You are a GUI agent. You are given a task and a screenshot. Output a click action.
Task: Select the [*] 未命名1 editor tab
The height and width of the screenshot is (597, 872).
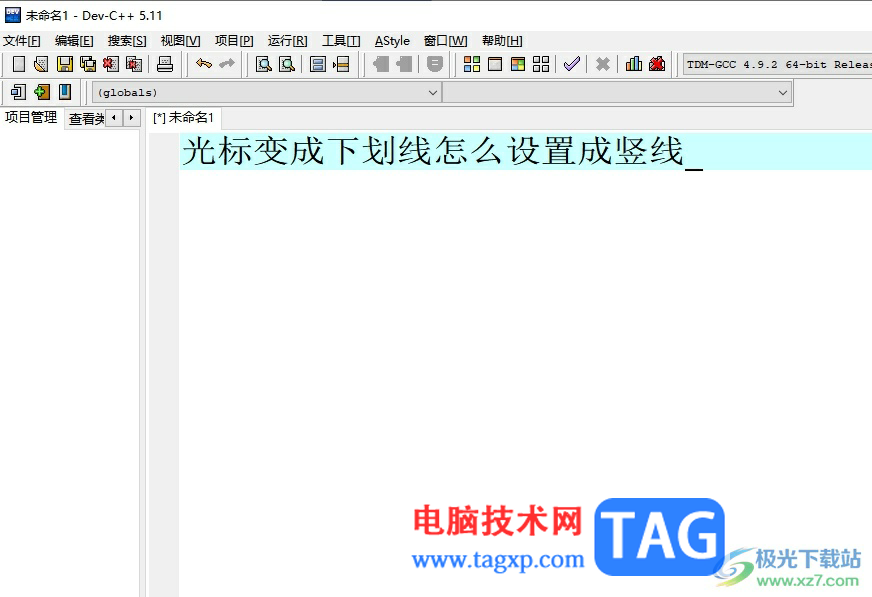pyautogui.click(x=184, y=117)
